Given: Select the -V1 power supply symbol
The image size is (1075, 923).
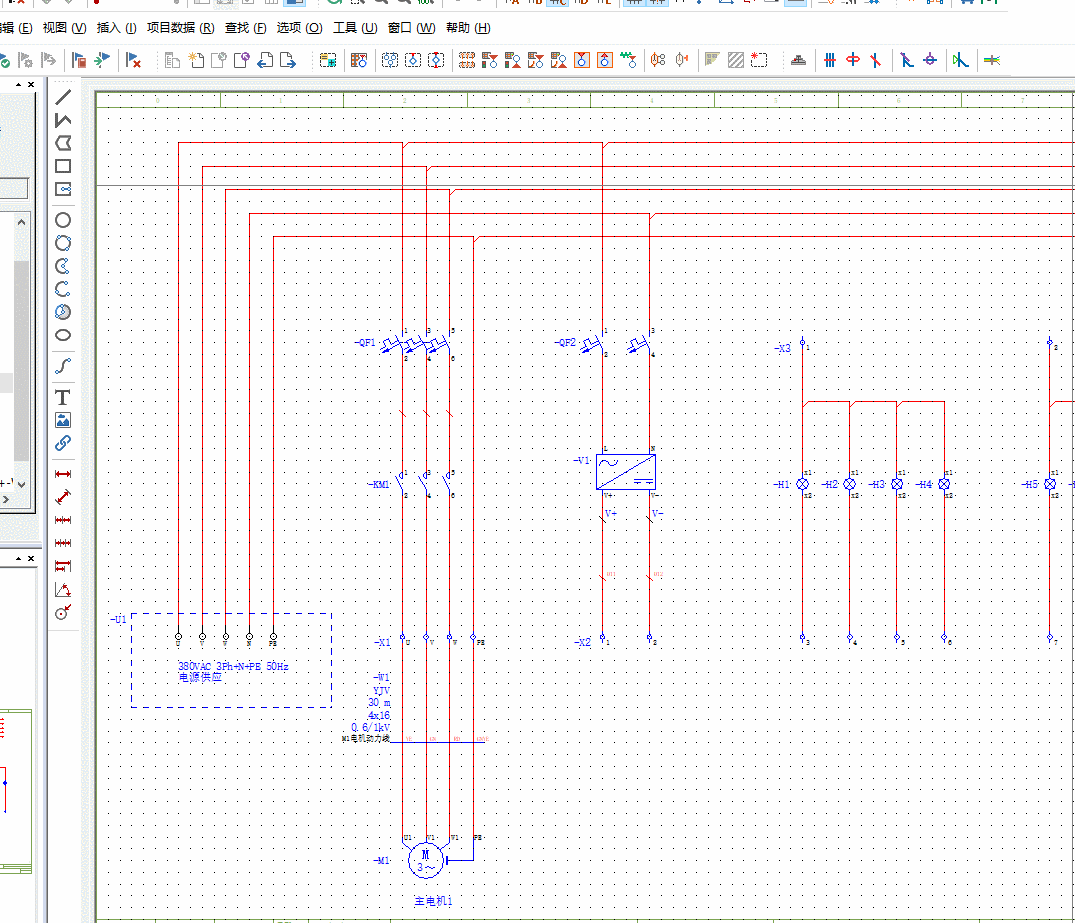Looking at the screenshot, I should [626, 472].
